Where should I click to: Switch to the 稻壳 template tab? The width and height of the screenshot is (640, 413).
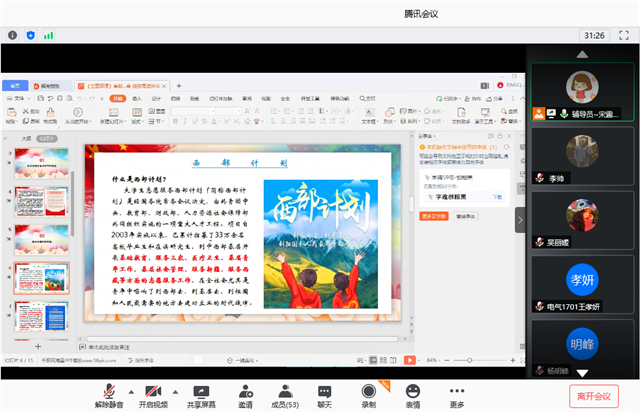click(x=51, y=86)
